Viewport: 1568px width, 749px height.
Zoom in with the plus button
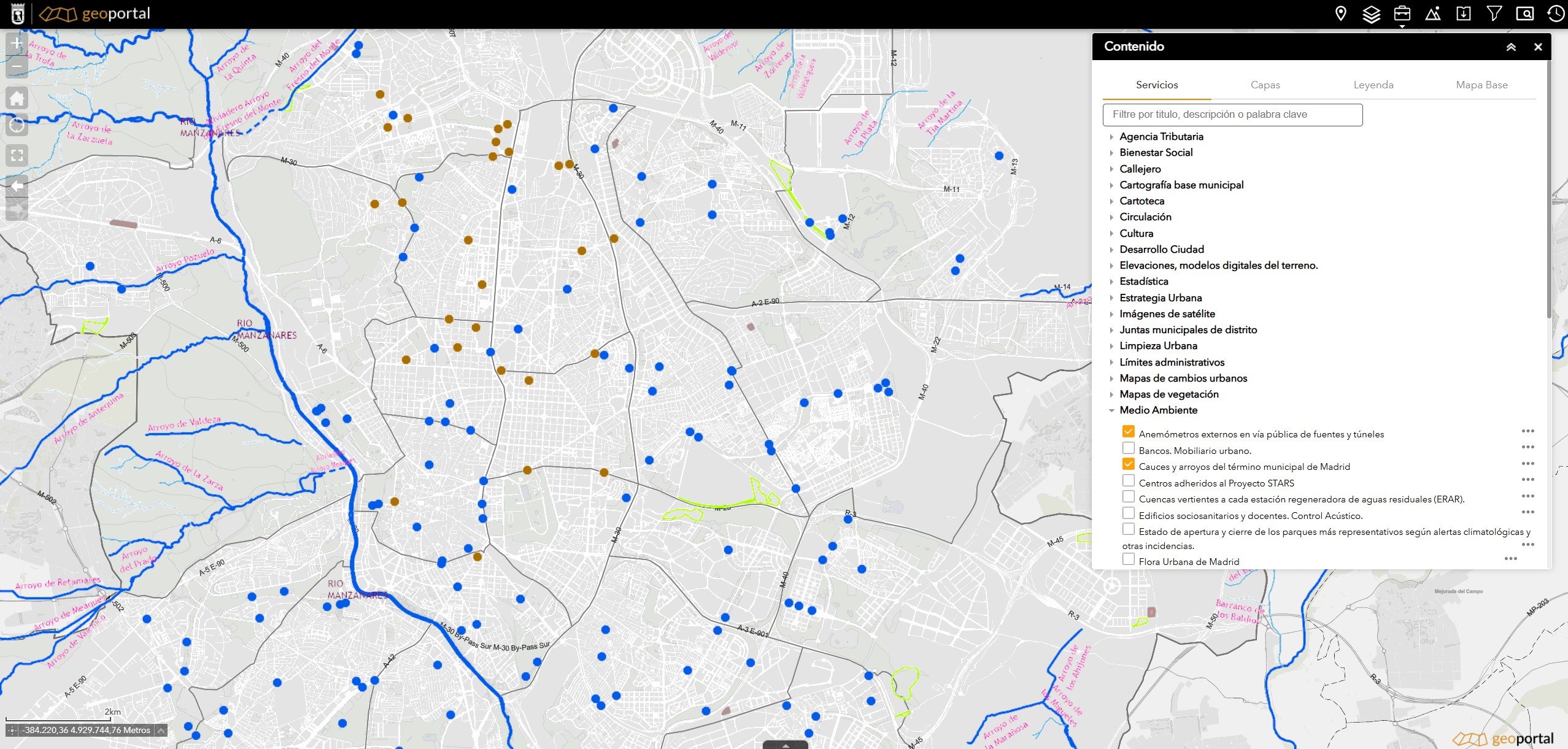[17, 44]
